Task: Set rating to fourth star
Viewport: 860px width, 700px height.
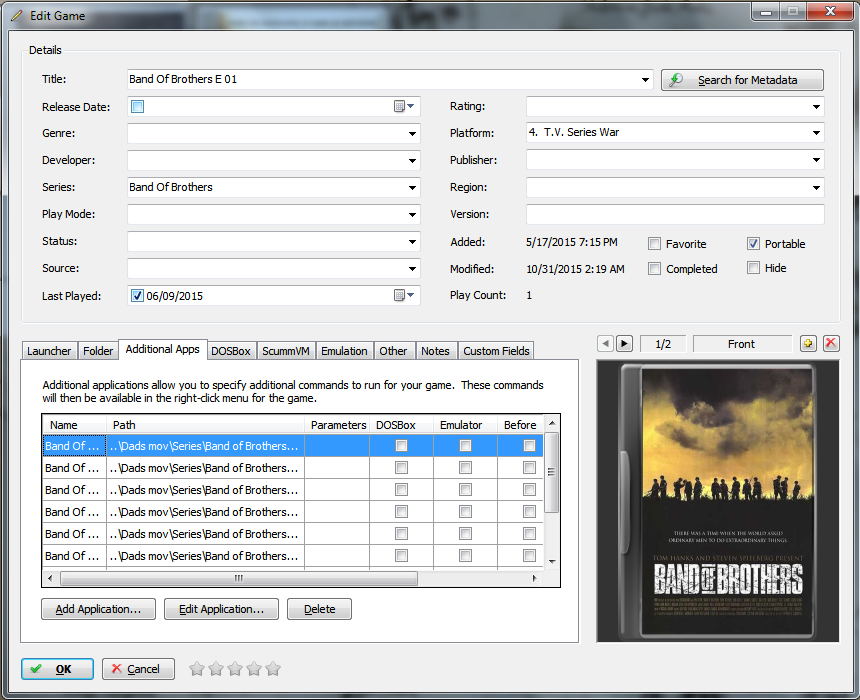Action: point(254,669)
